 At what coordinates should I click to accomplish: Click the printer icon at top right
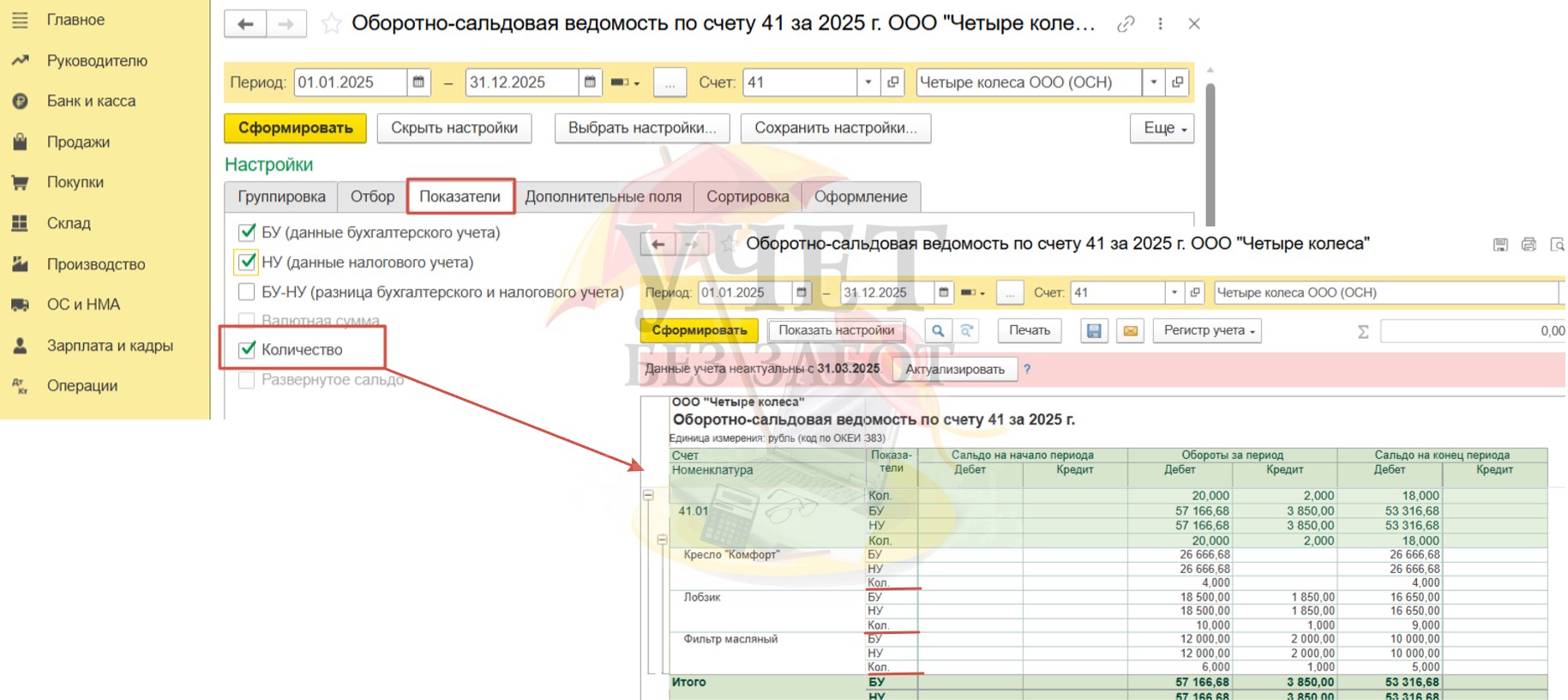(1529, 244)
